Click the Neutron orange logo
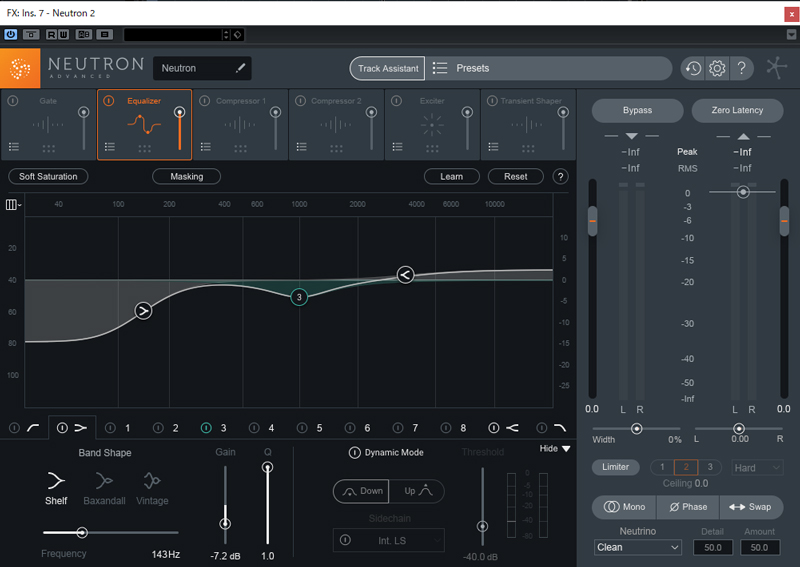 click(x=20, y=68)
